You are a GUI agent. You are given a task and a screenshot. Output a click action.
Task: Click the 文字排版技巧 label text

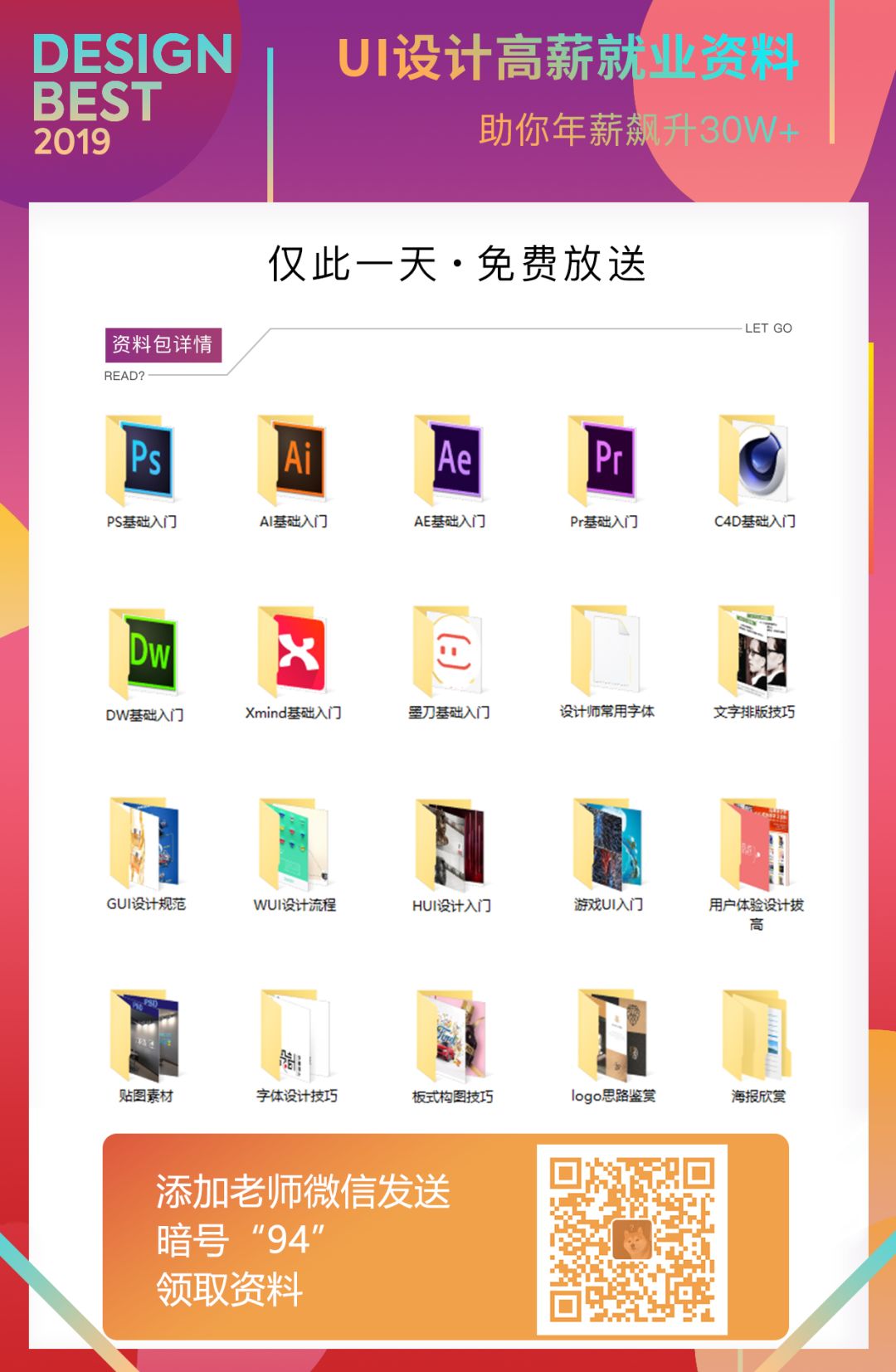tap(754, 713)
